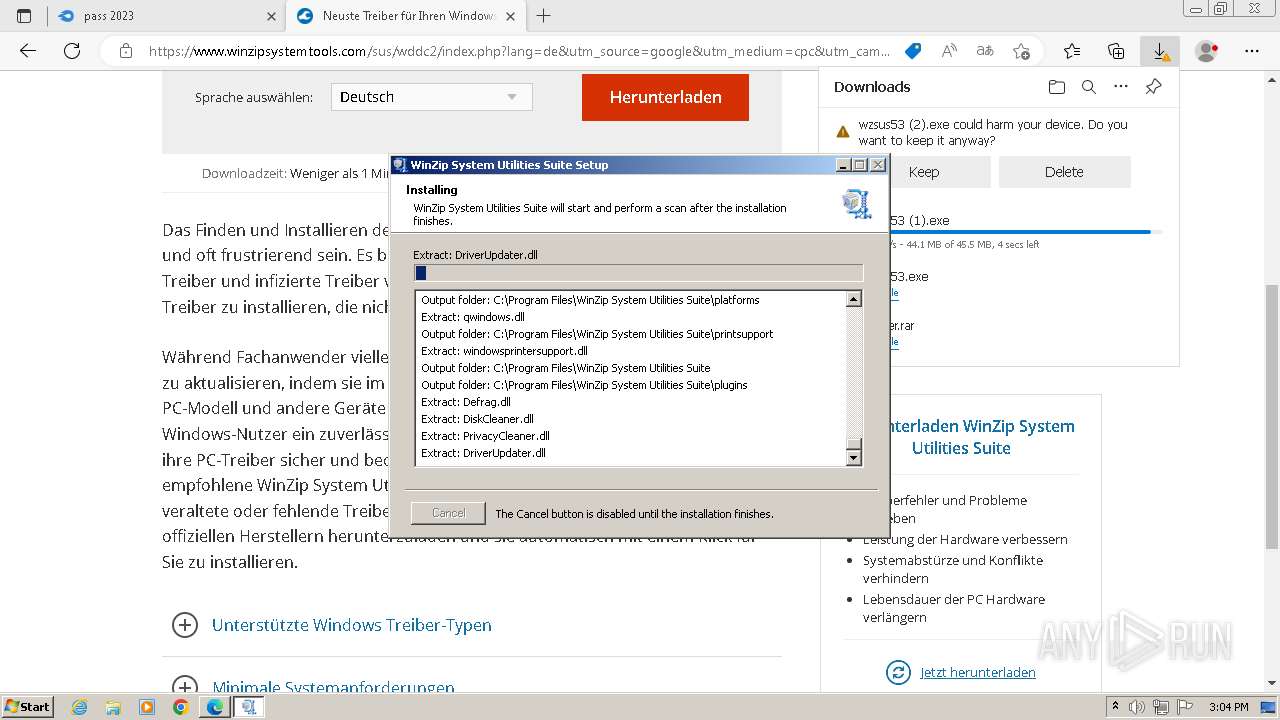
Task: Select the 'Neuste Treiber für Ihren Windows' tab
Action: point(405,16)
